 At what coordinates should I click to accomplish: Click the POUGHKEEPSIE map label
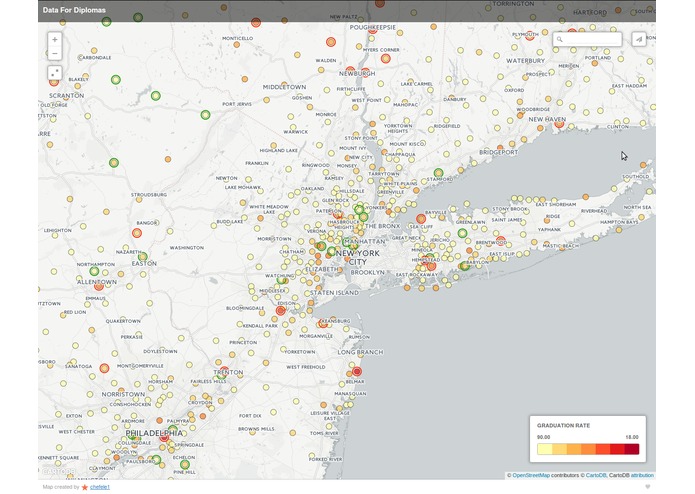coord(373,27)
